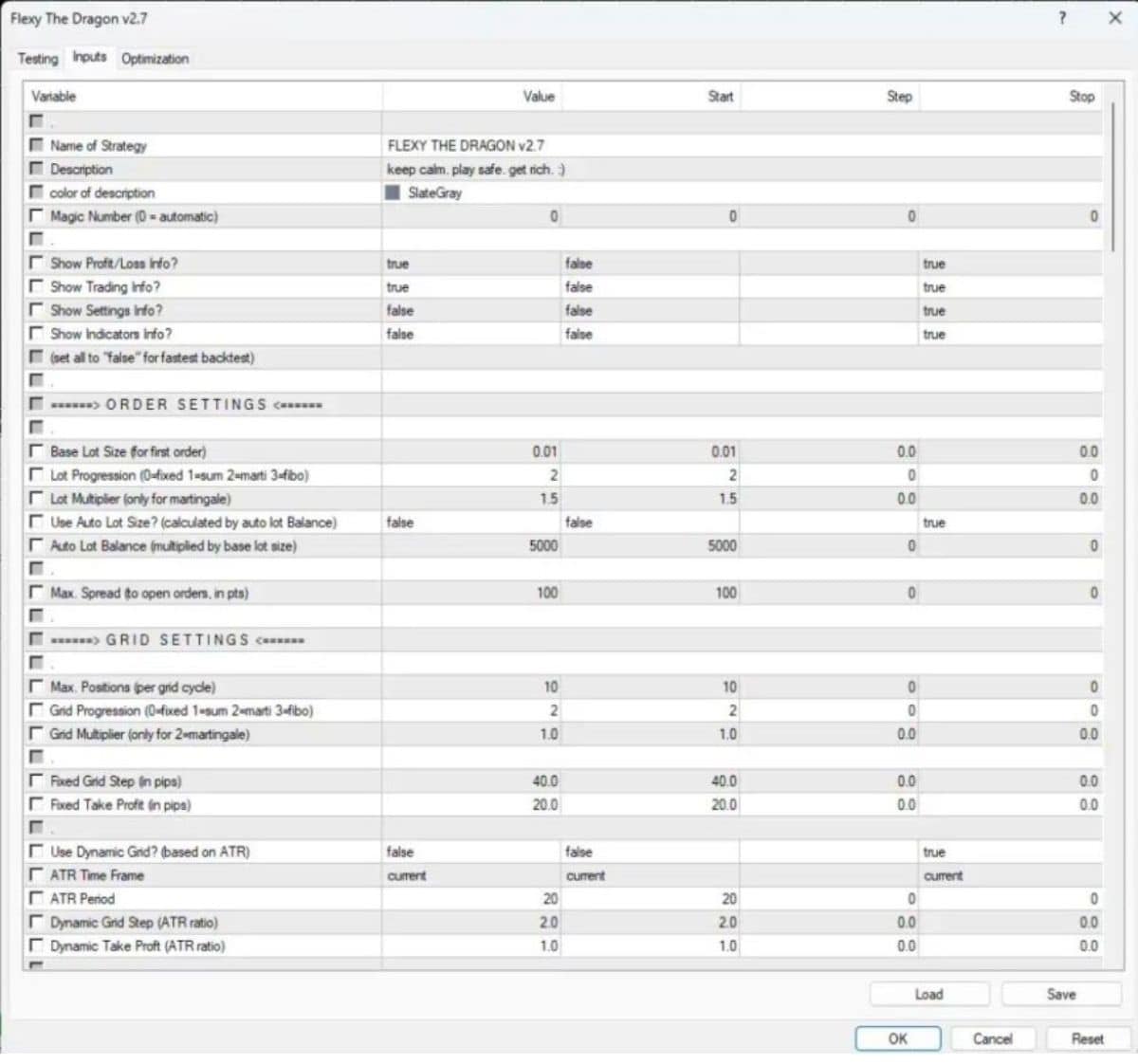Tick the Base Lot Size checkbox
Image resolution: width=1138 pixels, height=1064 pixels.
pos(37,451)
